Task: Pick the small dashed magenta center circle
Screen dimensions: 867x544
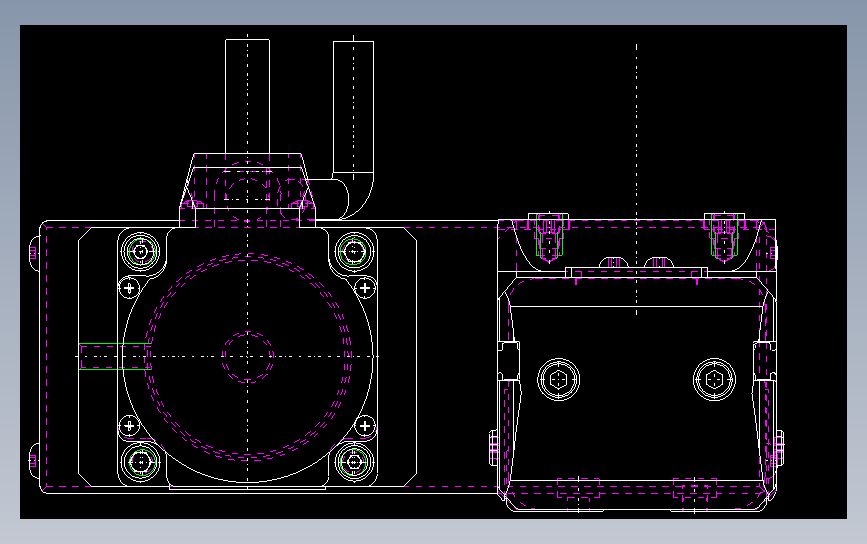Action: coord(248,357)
